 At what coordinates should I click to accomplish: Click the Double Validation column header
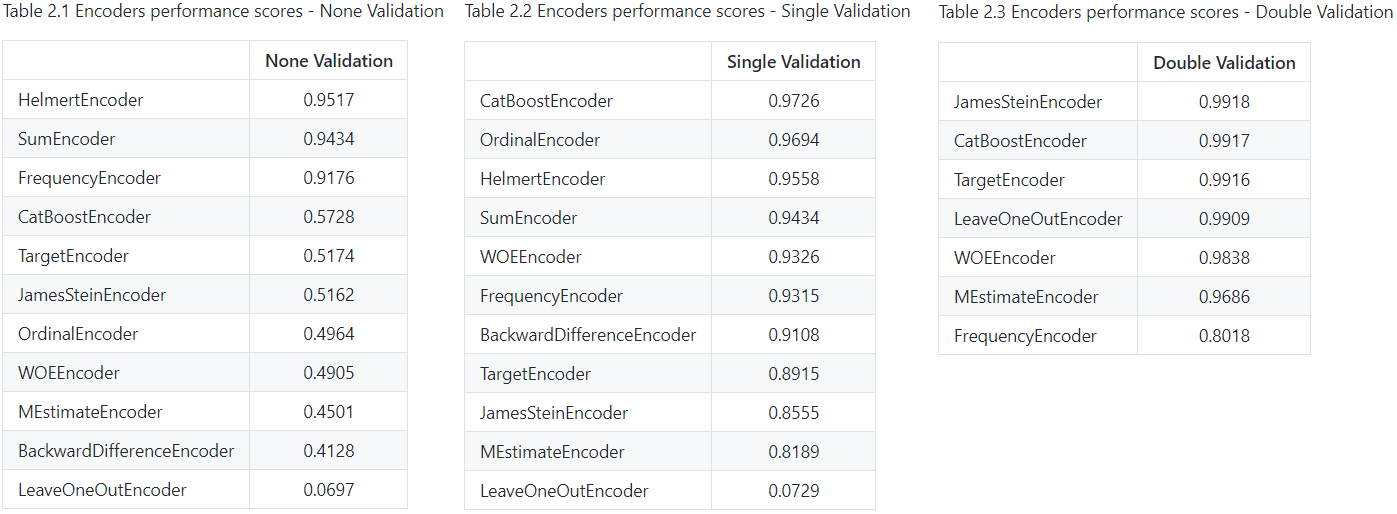pyautogui.click(x=1224, y=63)
